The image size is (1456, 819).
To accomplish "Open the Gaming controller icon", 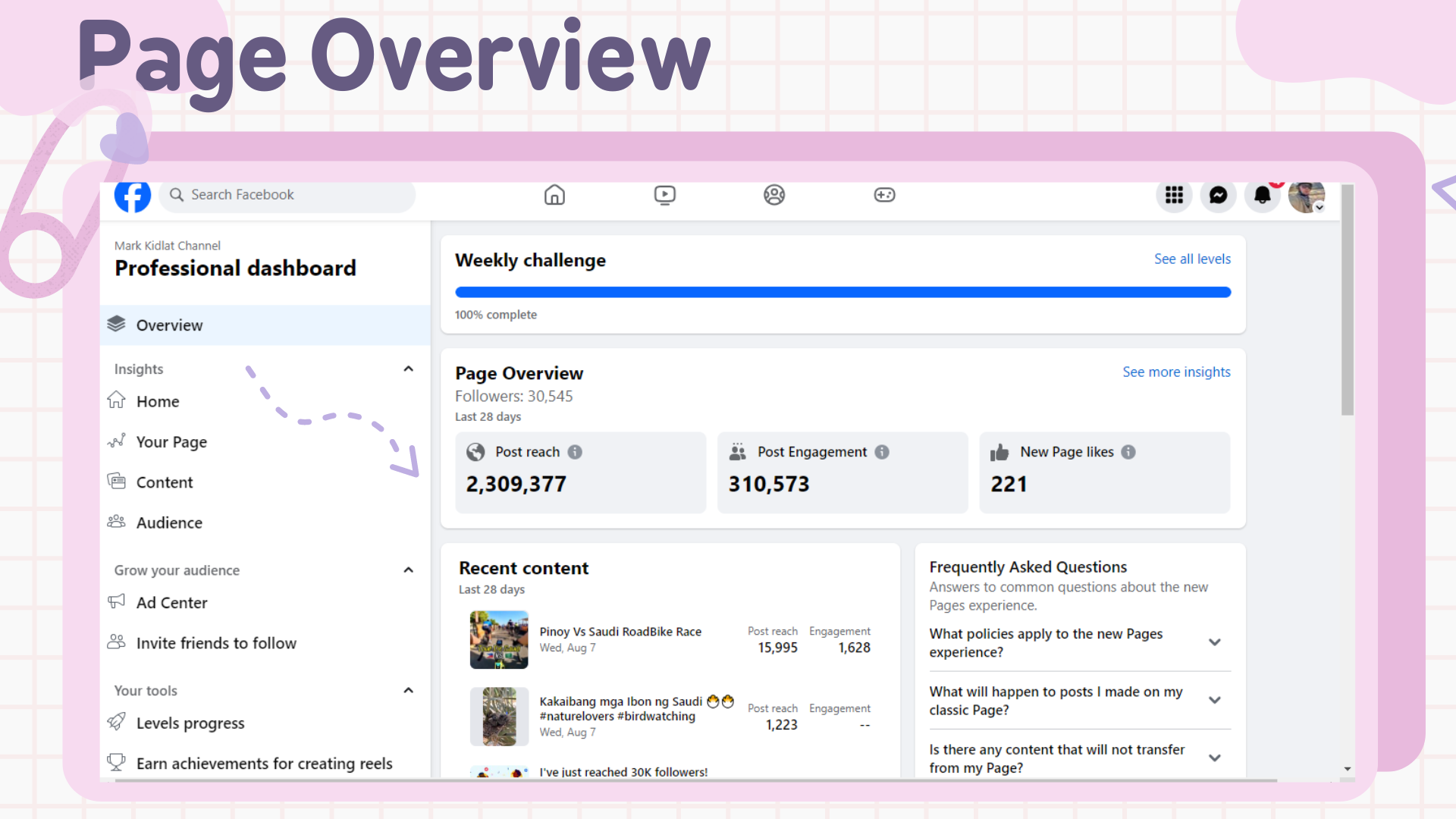I will click(884, 195).
